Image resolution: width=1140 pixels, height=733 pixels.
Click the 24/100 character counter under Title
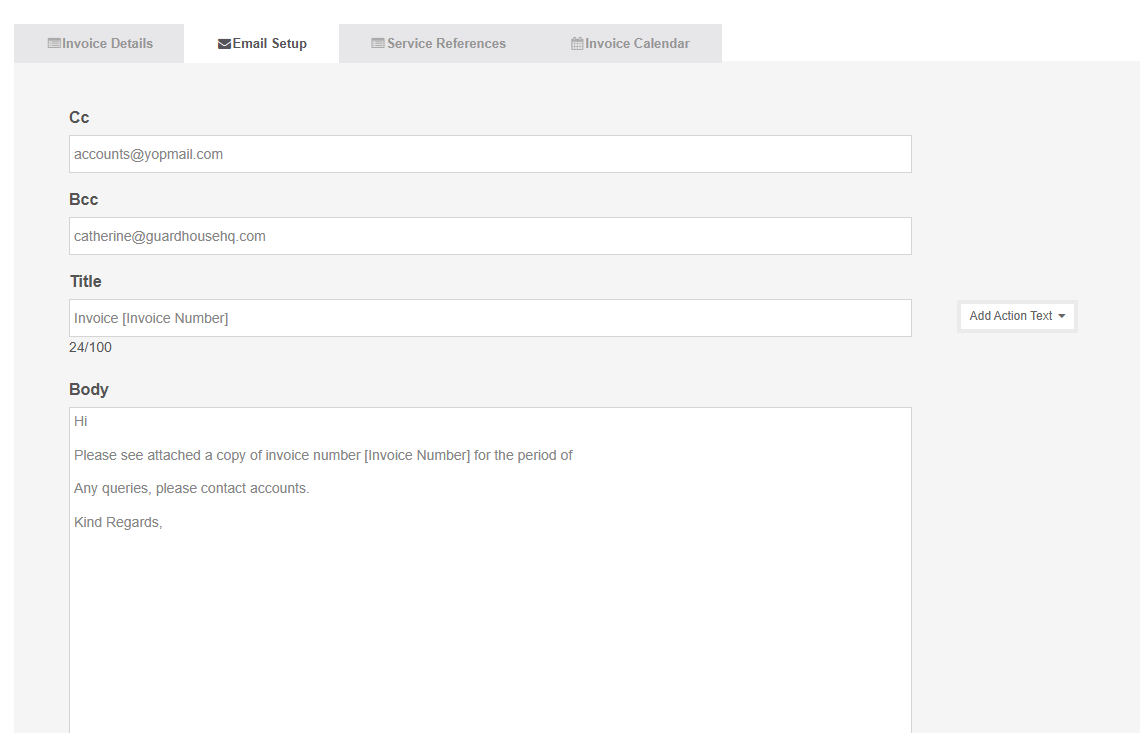(90, 348)
